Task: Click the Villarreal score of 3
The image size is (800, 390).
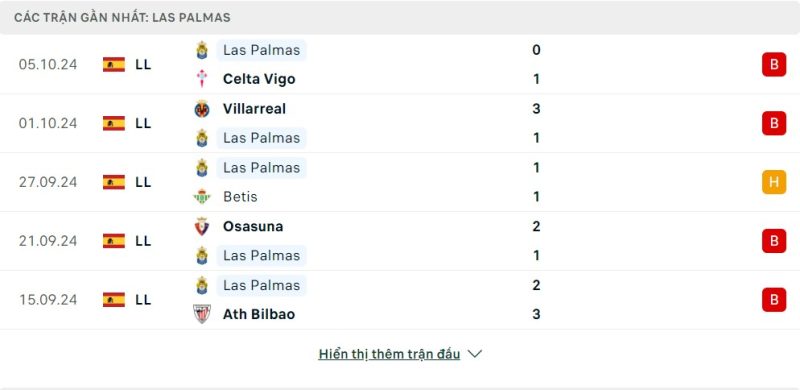Action: pyautogui.click(x=536, y=109)
